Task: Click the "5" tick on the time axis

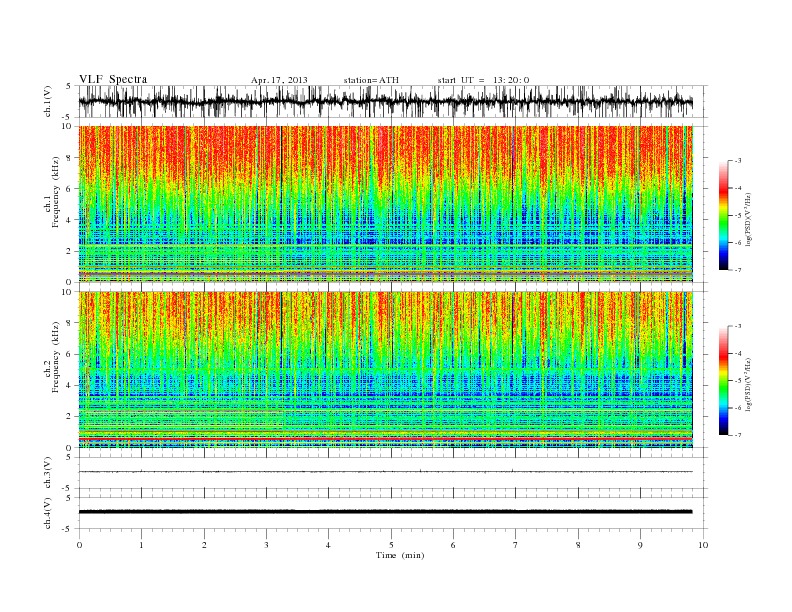Action: pyautogui.click(x=391, y=545)
